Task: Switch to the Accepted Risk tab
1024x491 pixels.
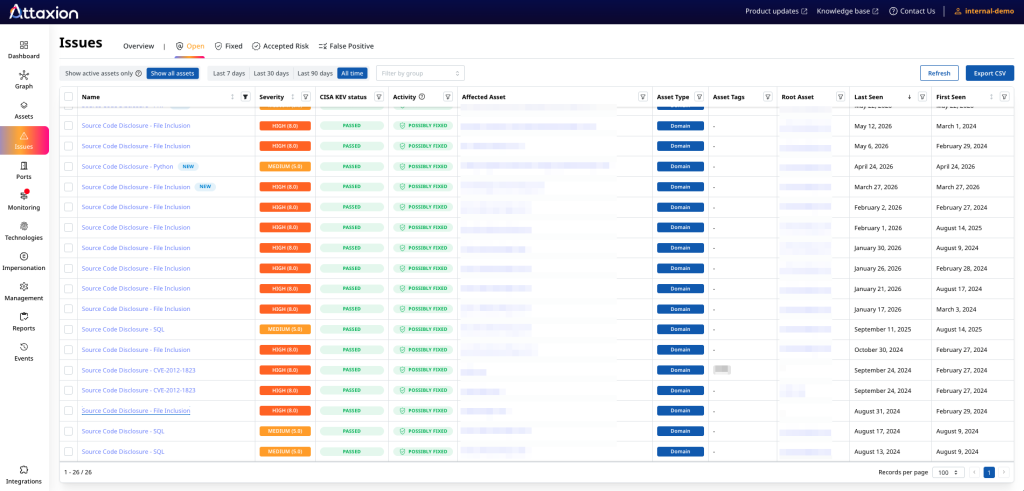Action: [x=280, y=46]
